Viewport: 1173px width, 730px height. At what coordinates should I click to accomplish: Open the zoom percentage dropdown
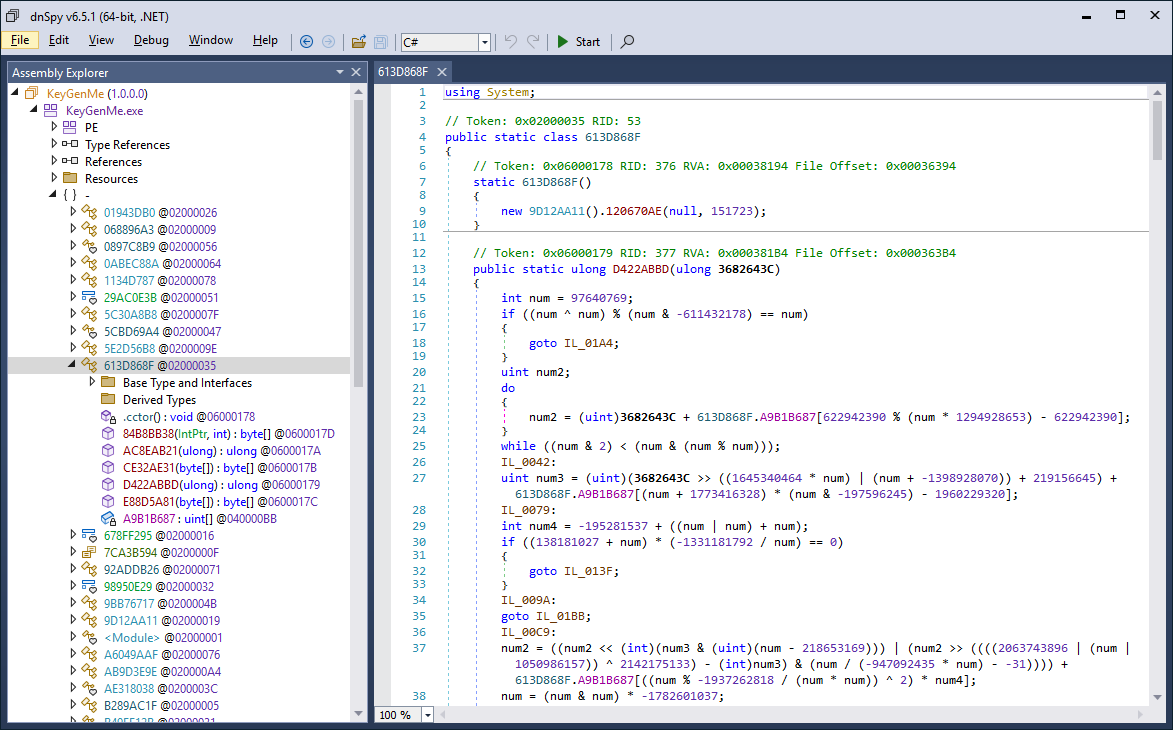click(x=428, y=715)
